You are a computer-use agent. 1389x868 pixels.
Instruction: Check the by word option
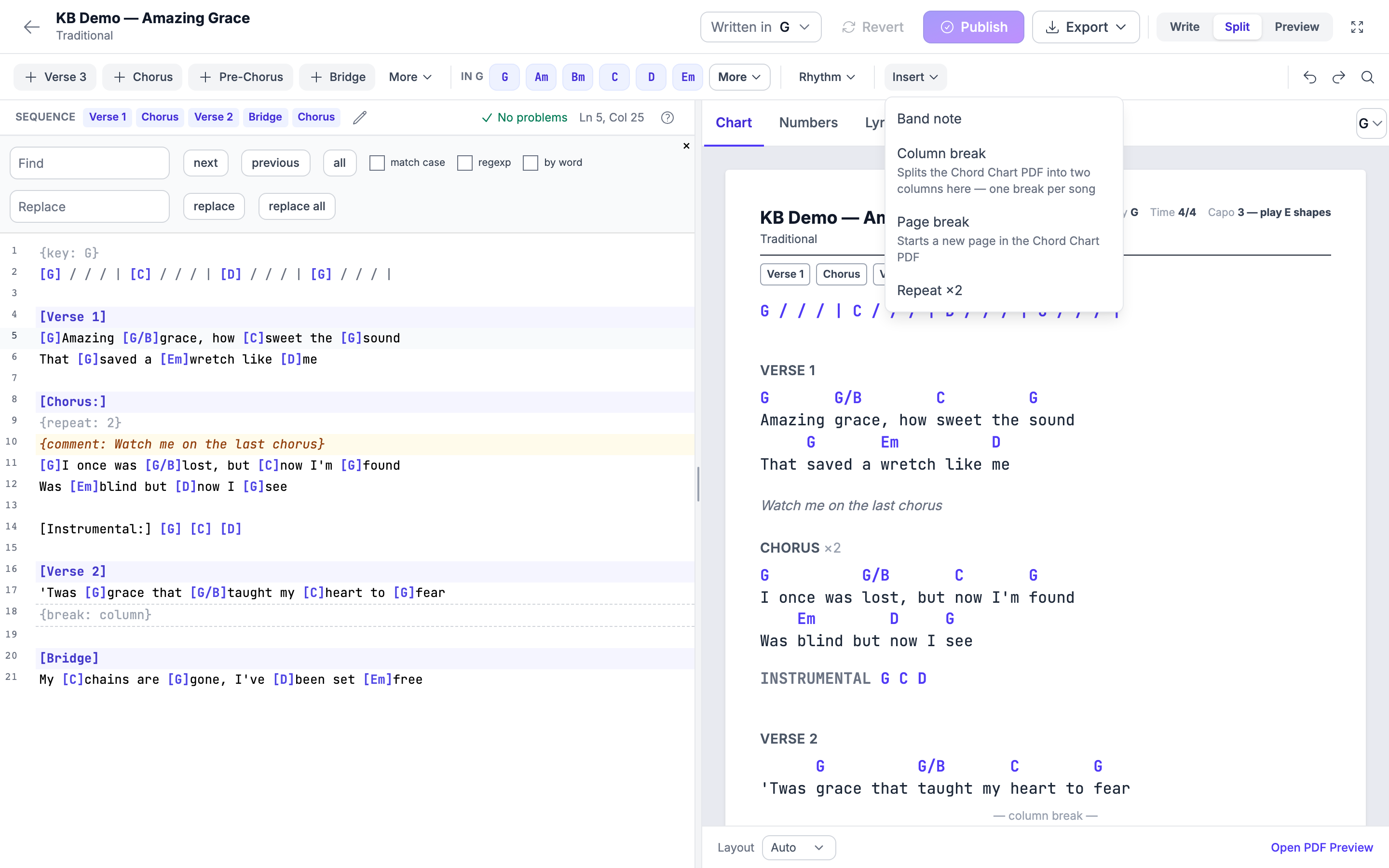click(531, 163)
